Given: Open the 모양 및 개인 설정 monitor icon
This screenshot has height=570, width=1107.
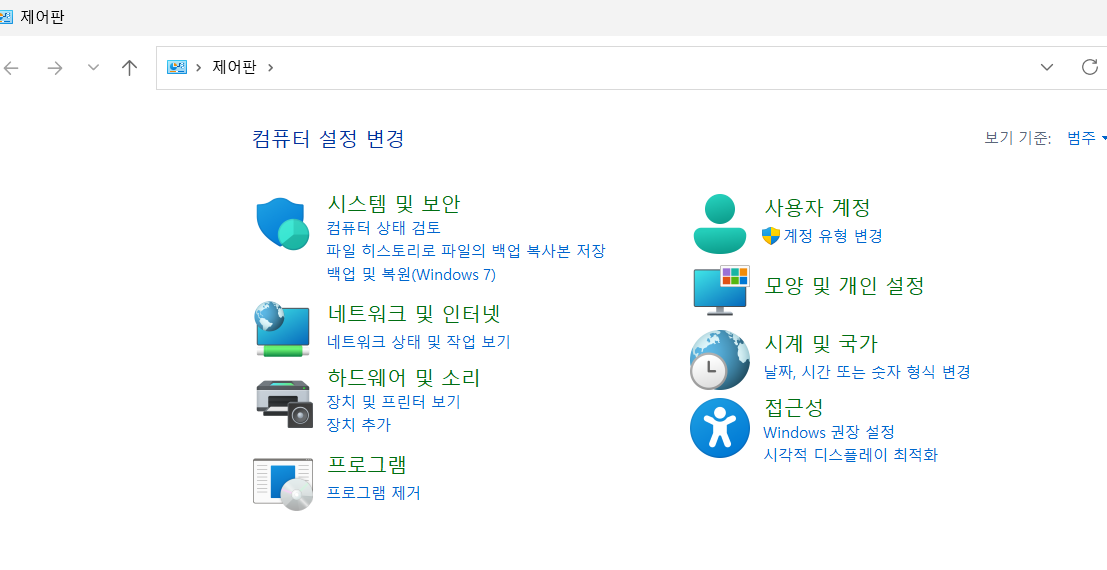Looking at the screenshot, I should coord(721,290).
